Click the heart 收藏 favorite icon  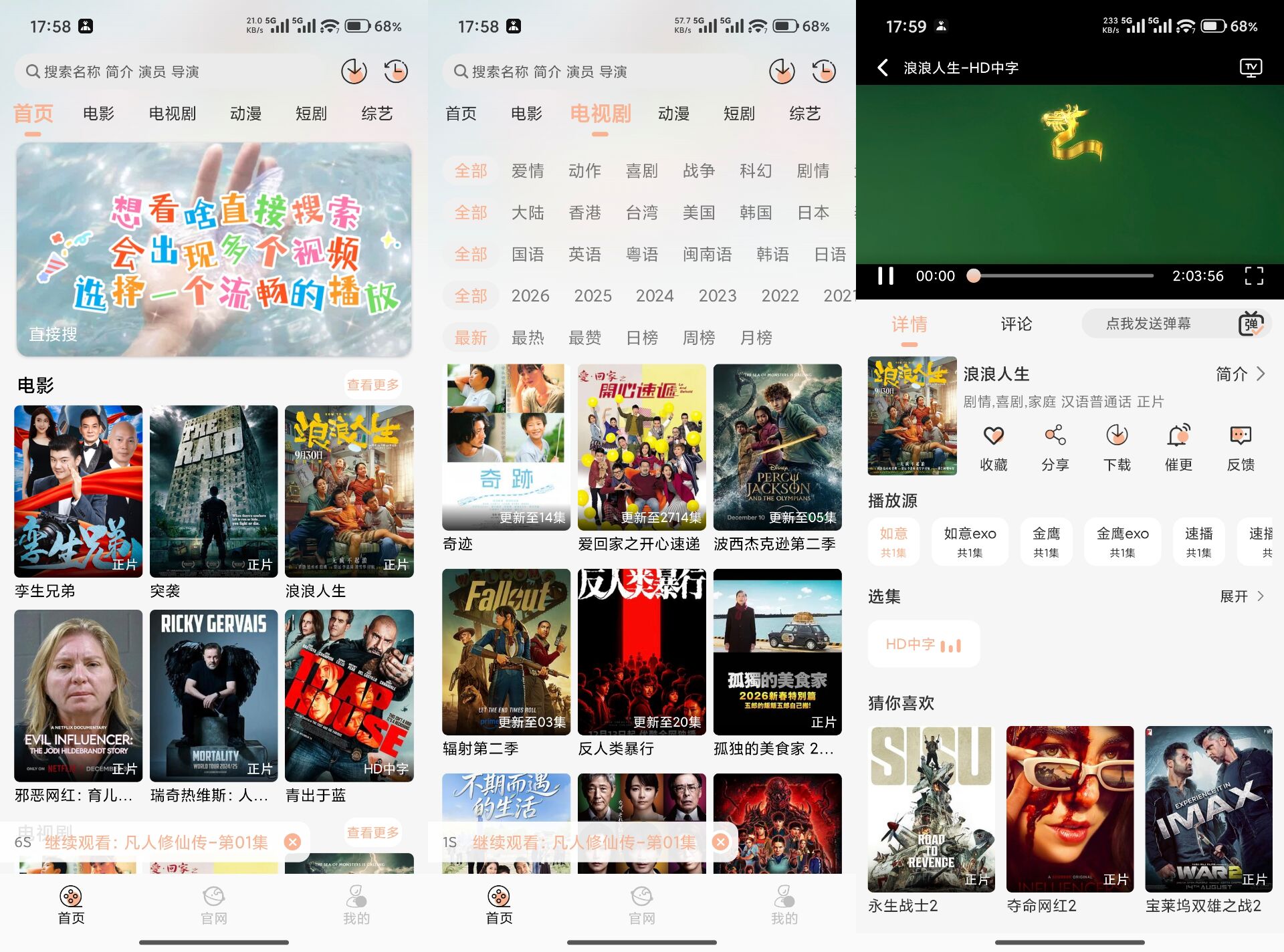(x=993, y=436)
